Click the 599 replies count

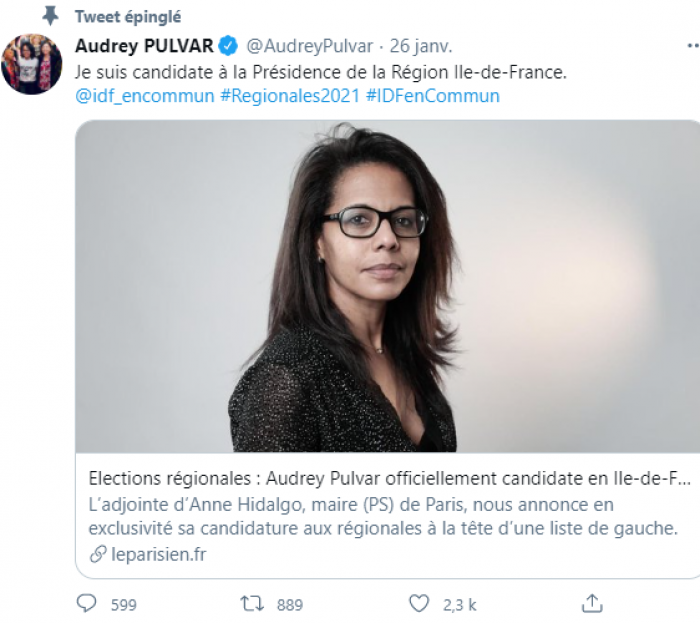124,604
